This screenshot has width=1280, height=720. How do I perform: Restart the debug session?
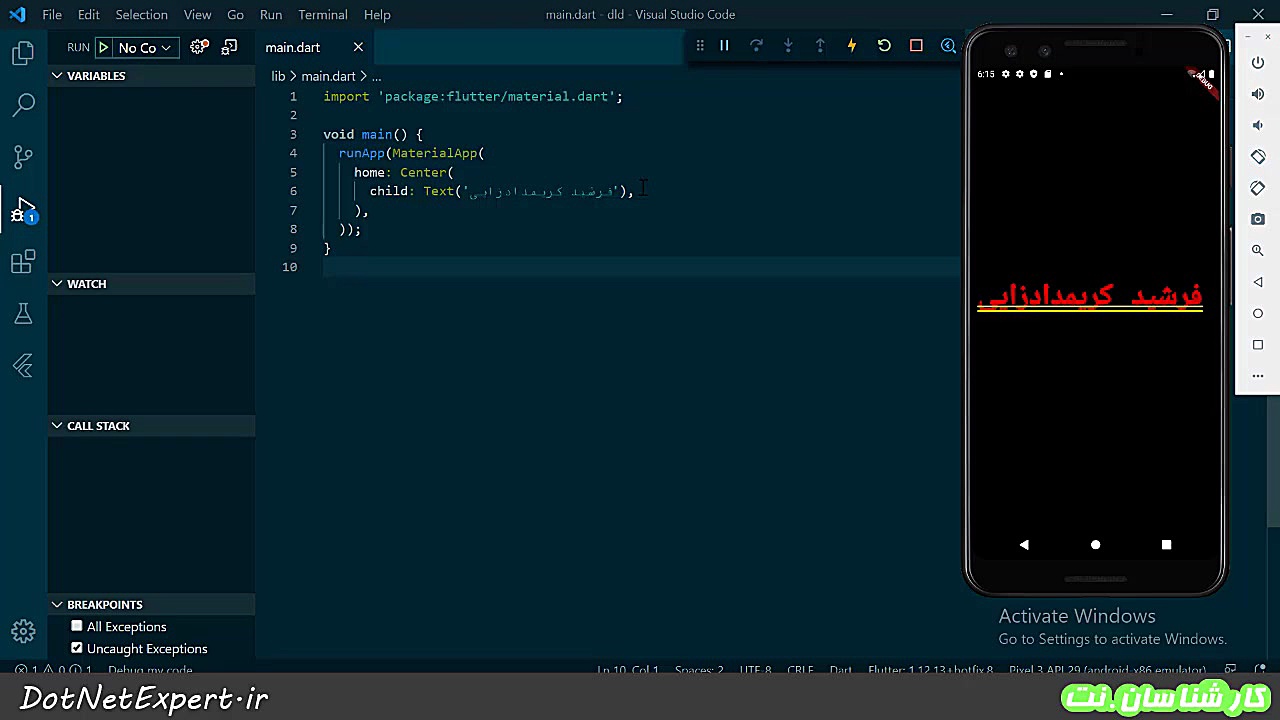tap(884, 46)
